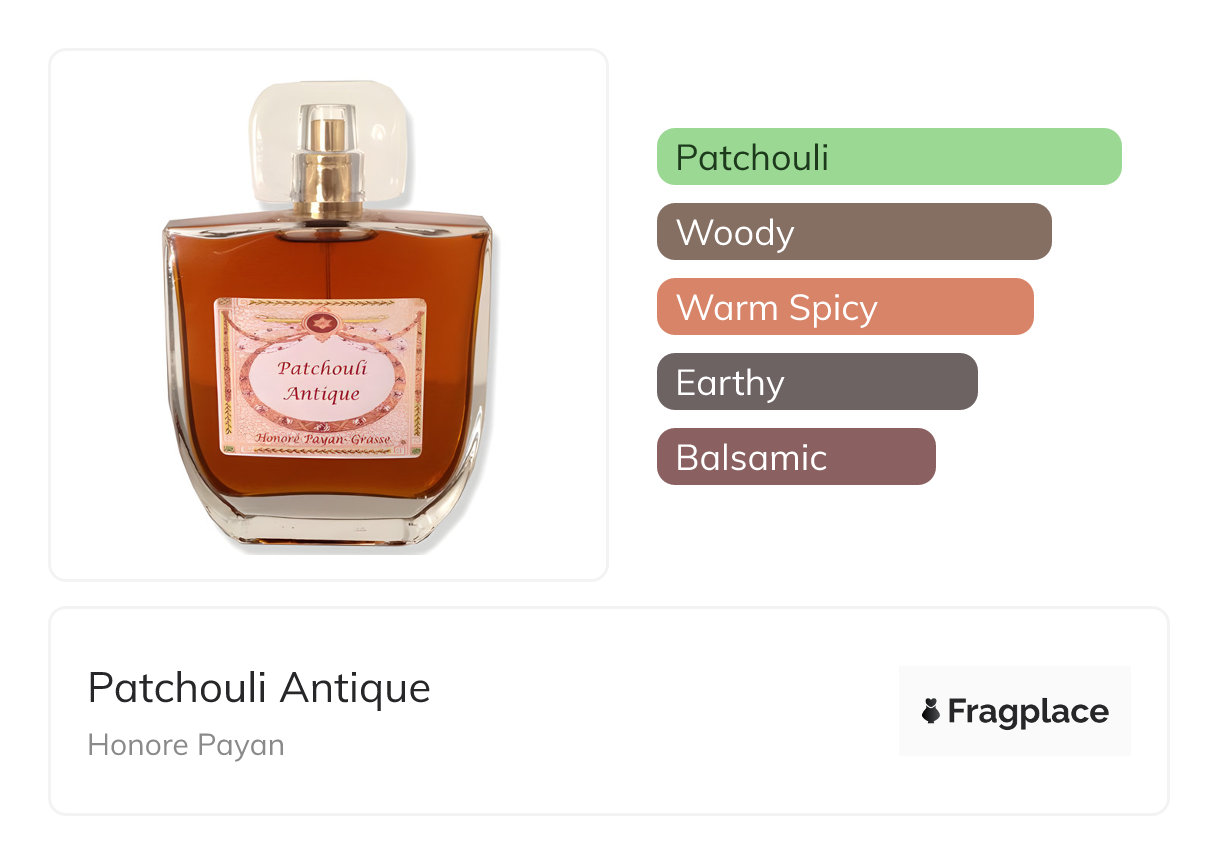
Task: Click the pink label on perfume bottle
Action: (321, 378)
